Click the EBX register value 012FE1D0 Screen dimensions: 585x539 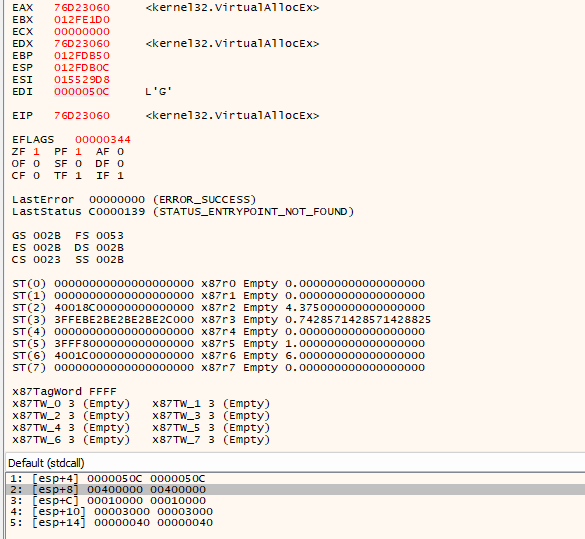(x=82, y=19)
